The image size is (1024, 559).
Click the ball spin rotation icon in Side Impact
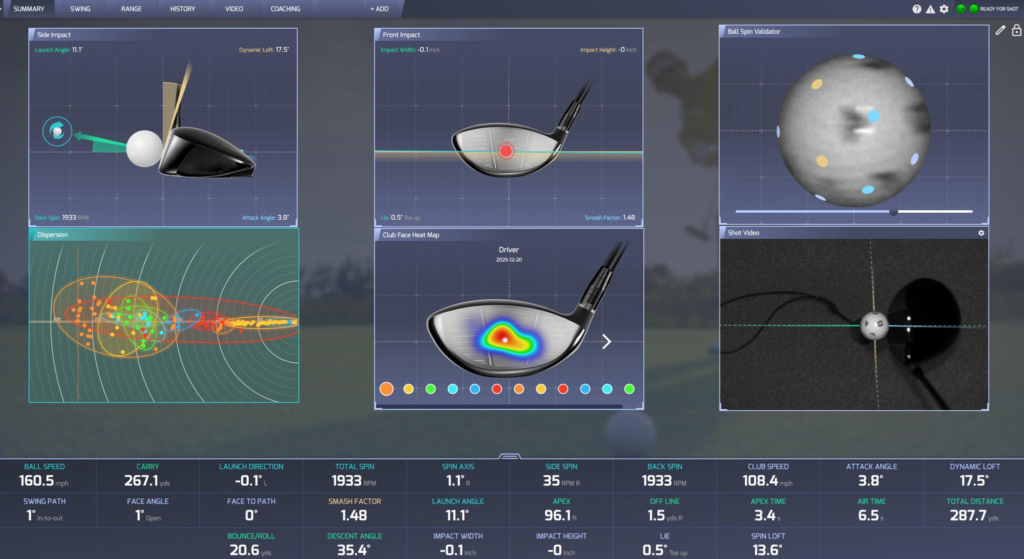(x=57, y=131)
